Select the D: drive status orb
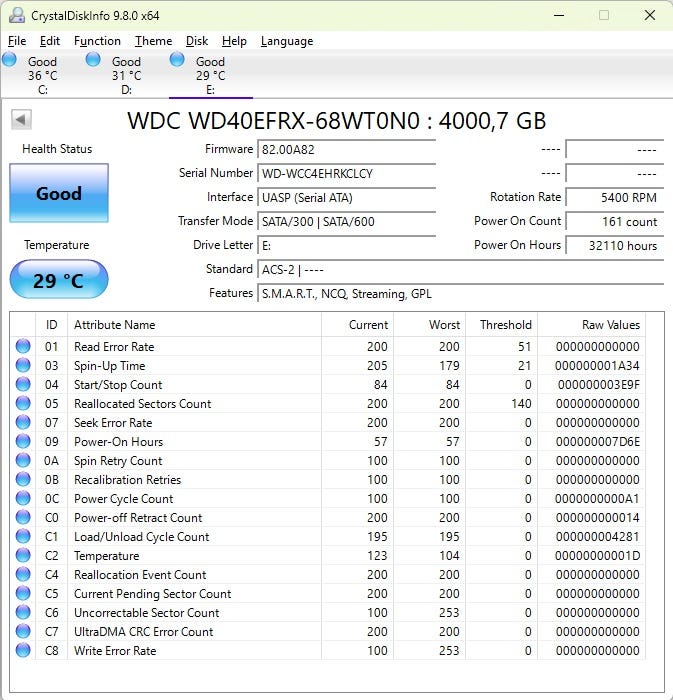The height and width of the screenshot is (700, 673). 93,59
